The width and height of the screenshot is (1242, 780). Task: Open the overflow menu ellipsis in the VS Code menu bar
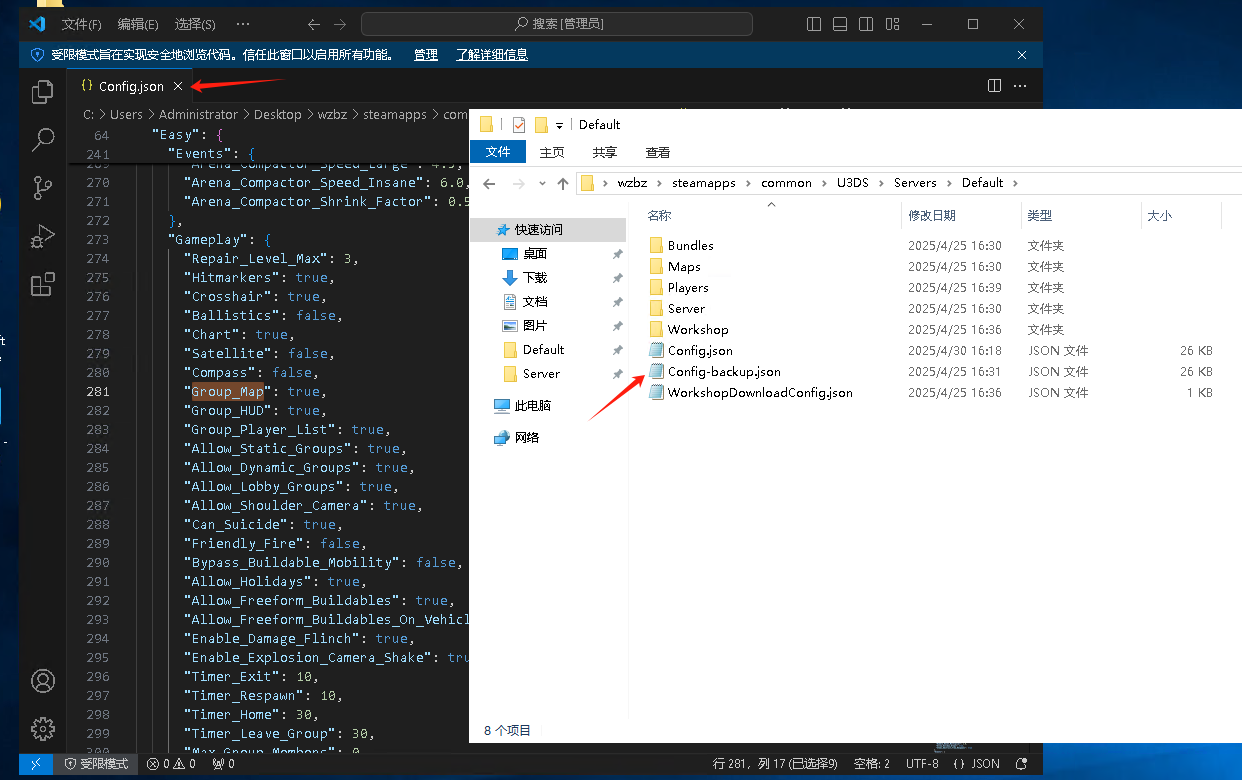click(x=243, y=23)
